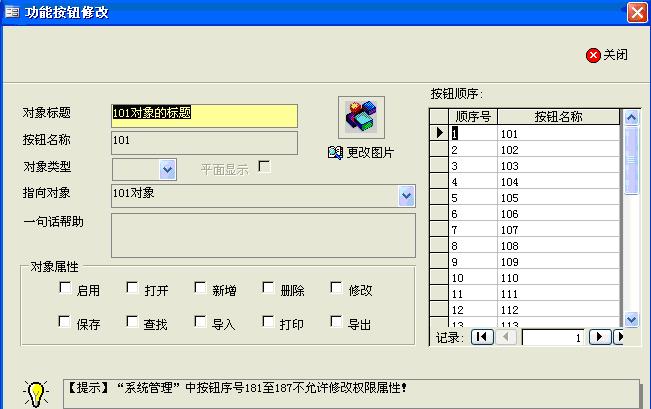The width and height of the screenshot is (651, 409).
Task: Click the 关闭 close button with red icon
Action: click(607, 55)
